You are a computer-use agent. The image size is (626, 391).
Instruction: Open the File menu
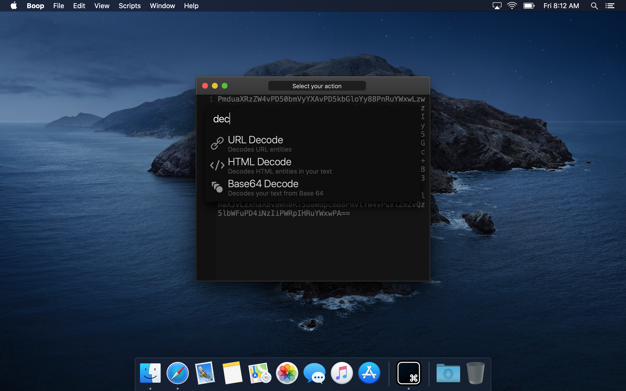pos(59,6)
